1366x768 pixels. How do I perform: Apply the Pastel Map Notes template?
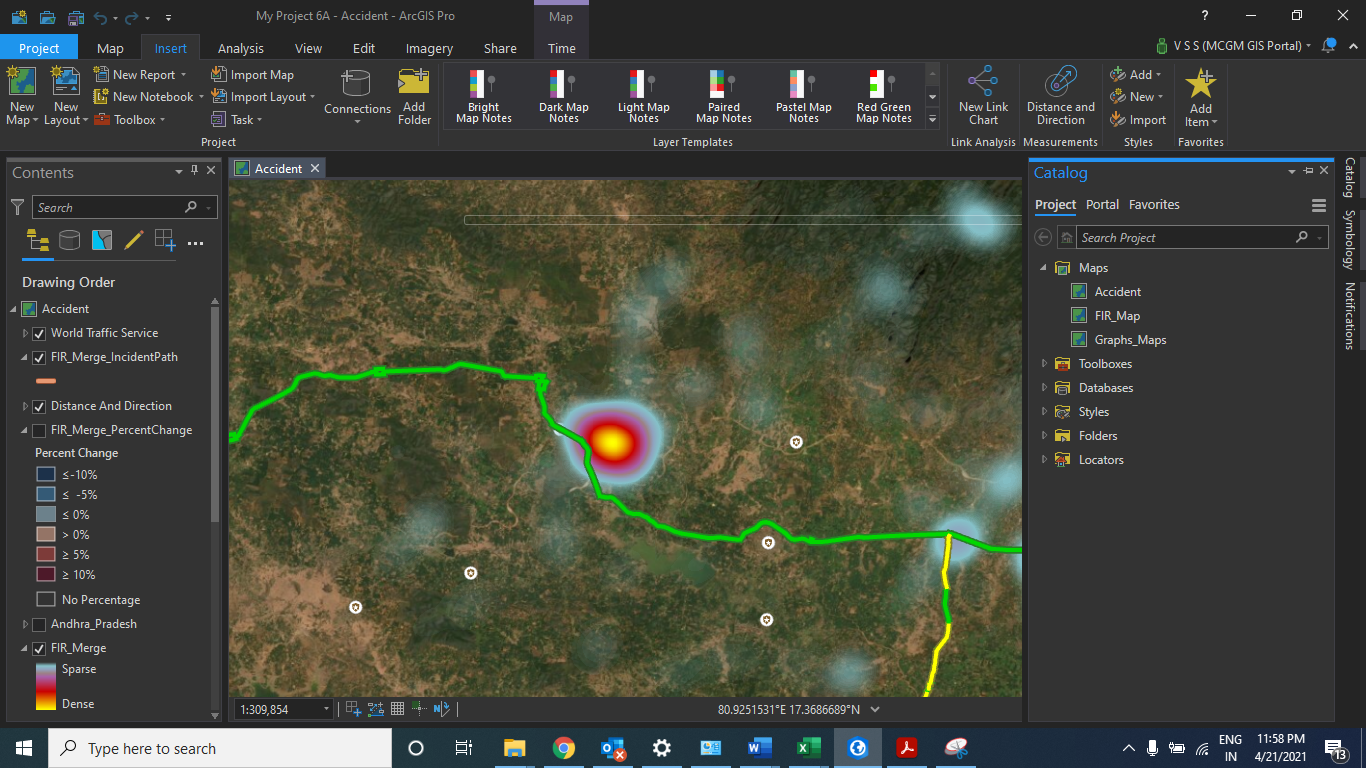[x=803, y=95]
